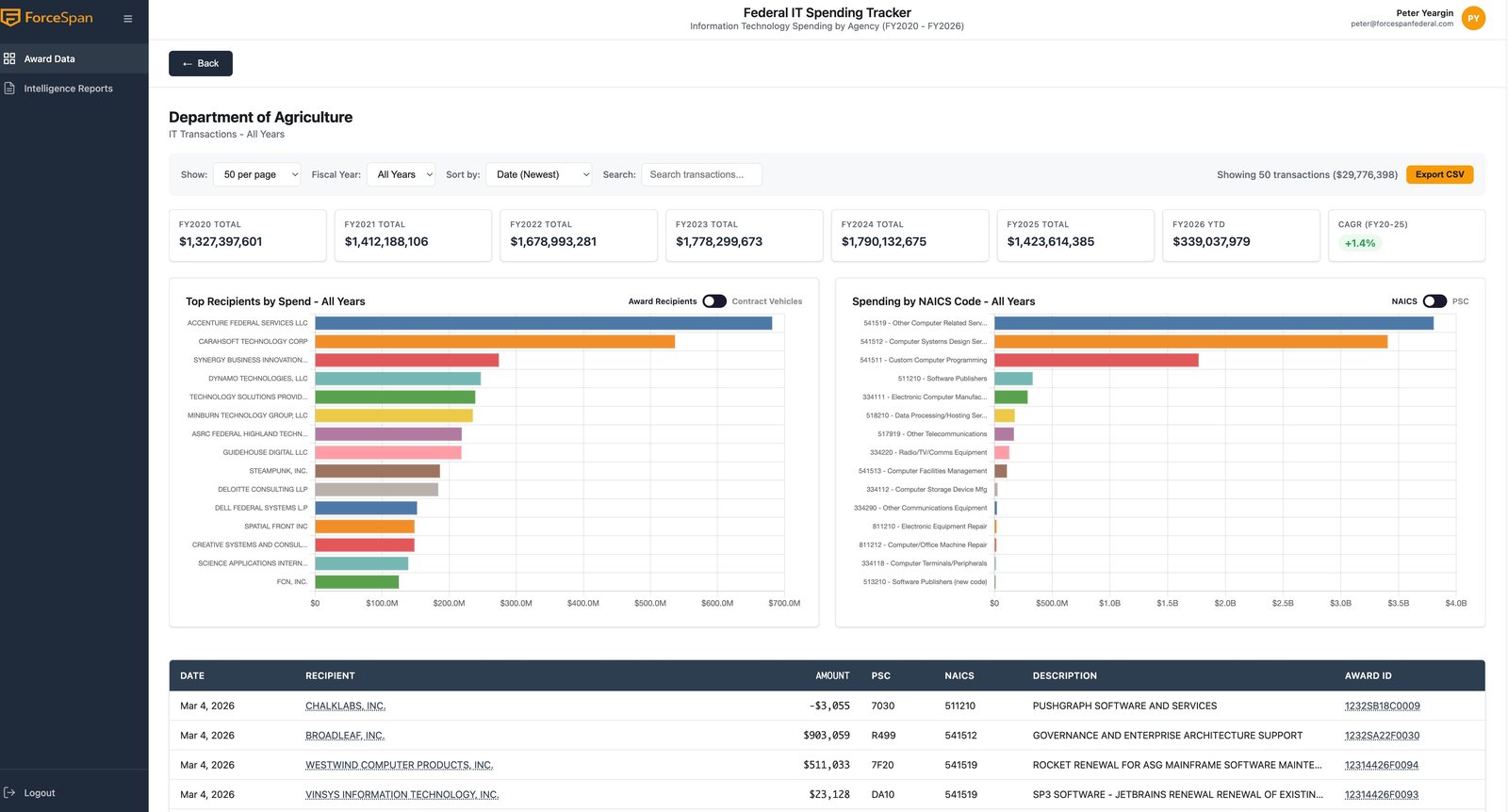1508x812 pixels.
Task: Click the 541512 Computer Systems Design bar
Action: coord(1191,342)
